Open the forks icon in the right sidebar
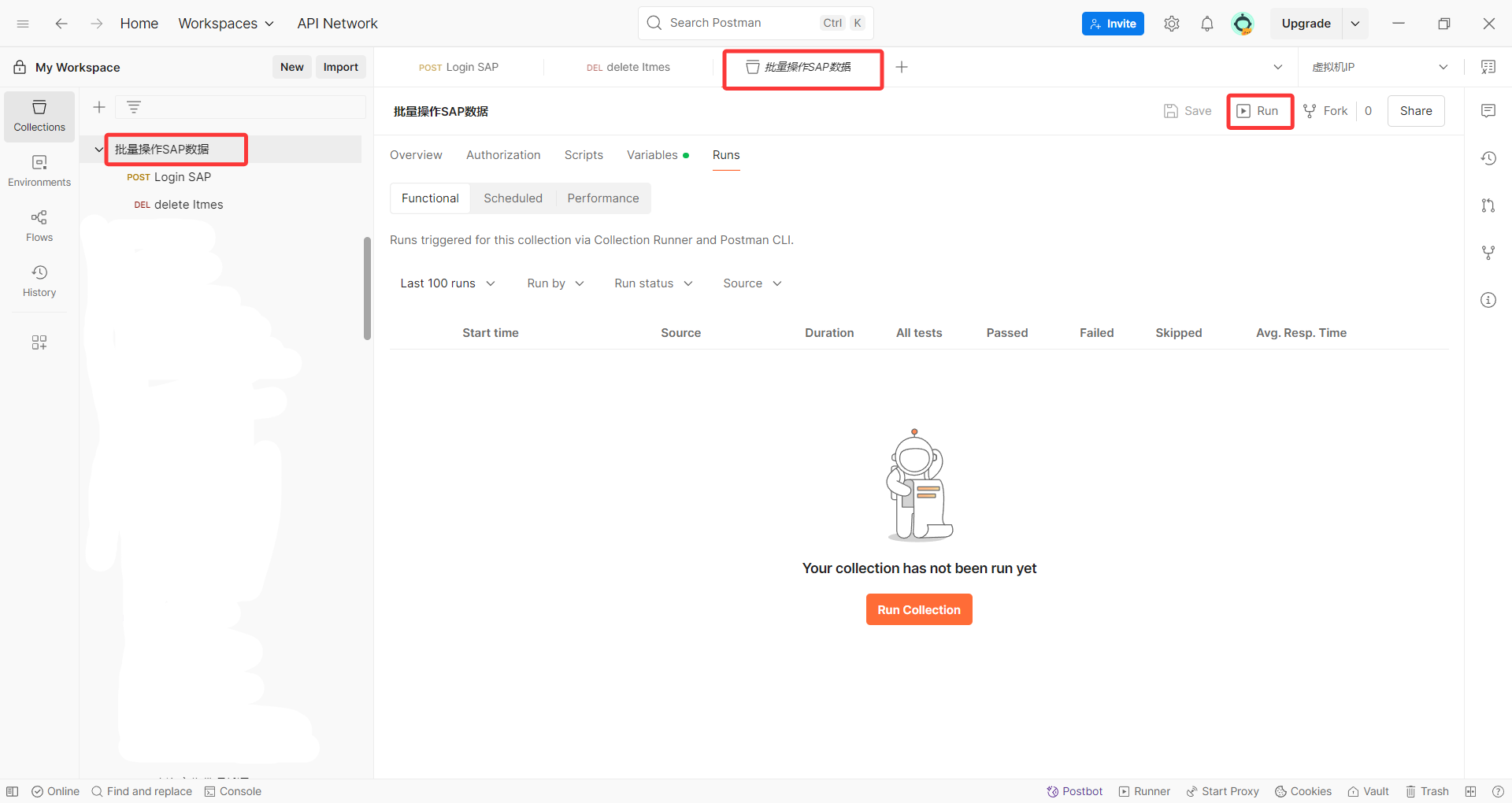Image resolution: width=1512 pixels, height=803 pixels. (1488, 253)
